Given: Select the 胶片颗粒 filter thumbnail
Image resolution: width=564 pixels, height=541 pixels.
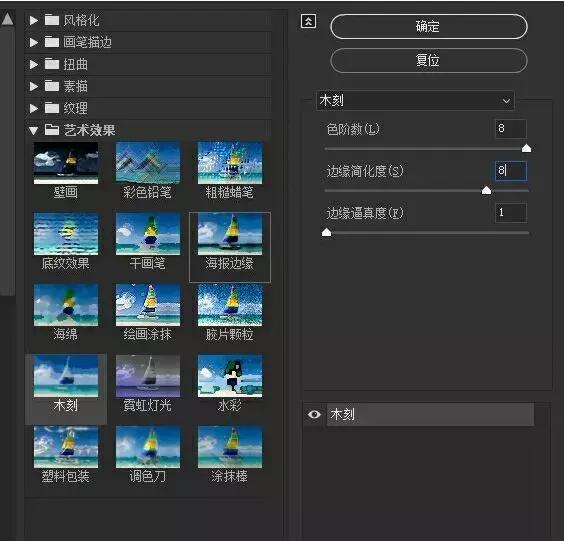Looking at the screenshot, I should click(x=230, y=305).
